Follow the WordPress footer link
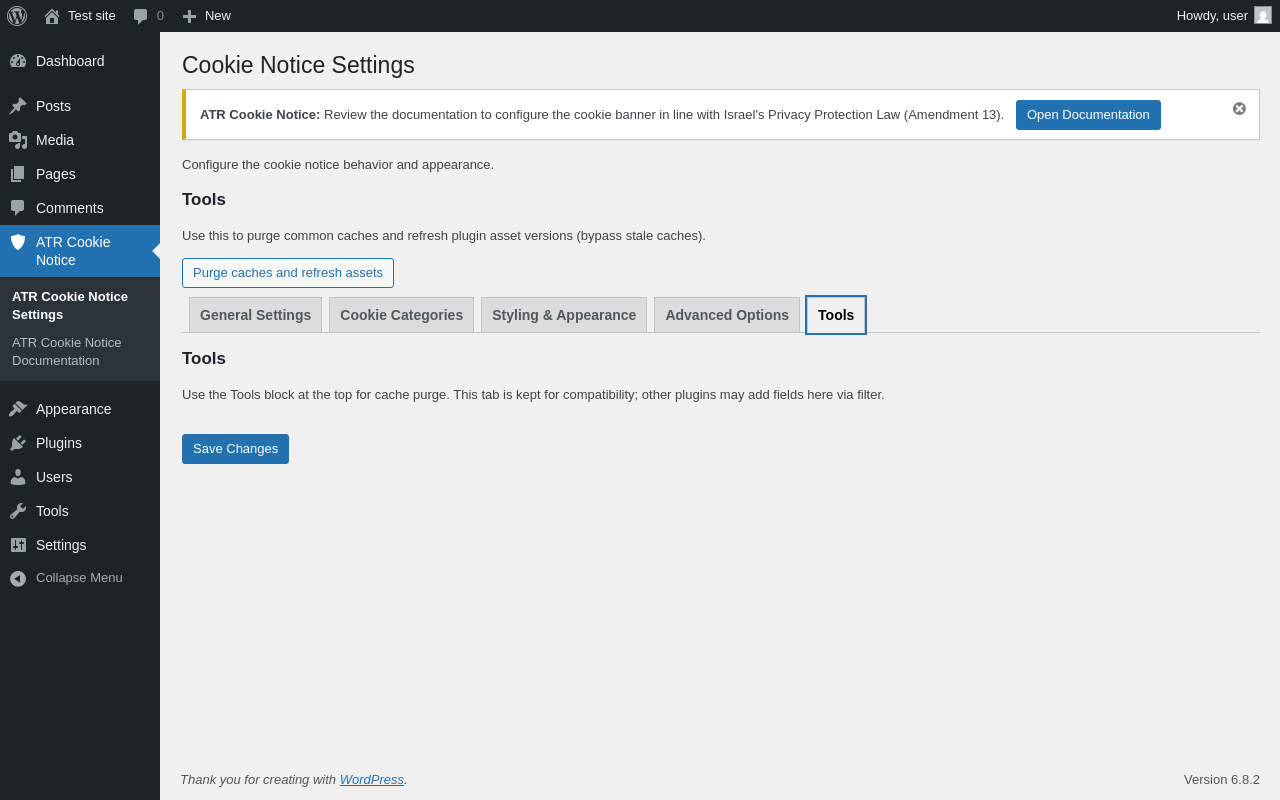 coord(372,779)
